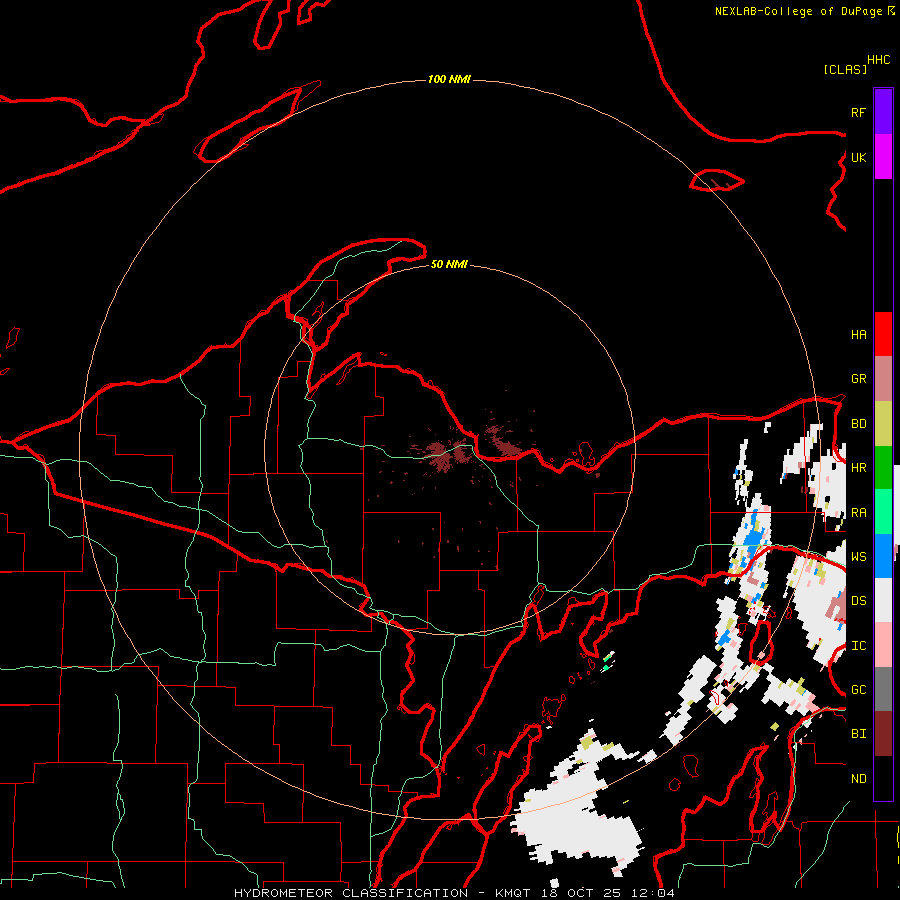Image resolution: width=900 pixels, height=900 pixels.
Task: Select the yellow BD legend swatch
Action: click(x=883, y=424)
